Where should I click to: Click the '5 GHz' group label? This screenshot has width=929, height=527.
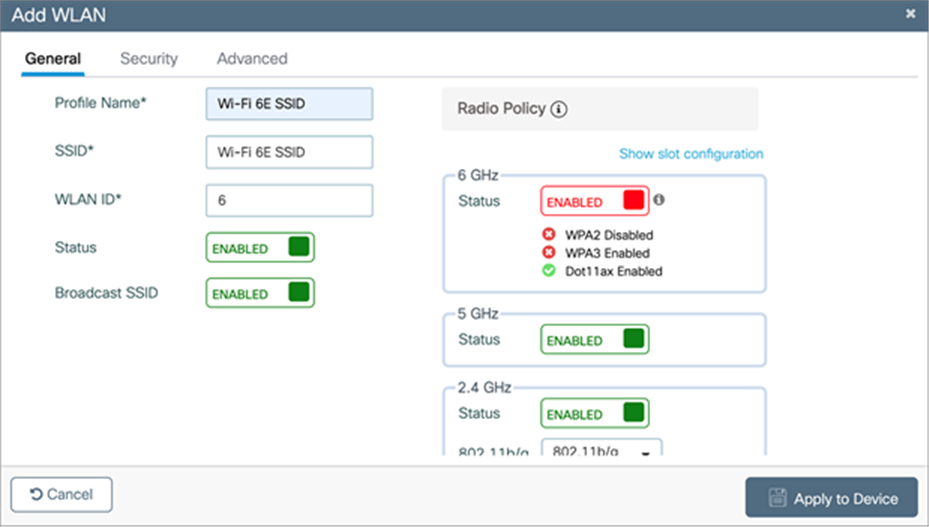(x=478, y=314)
